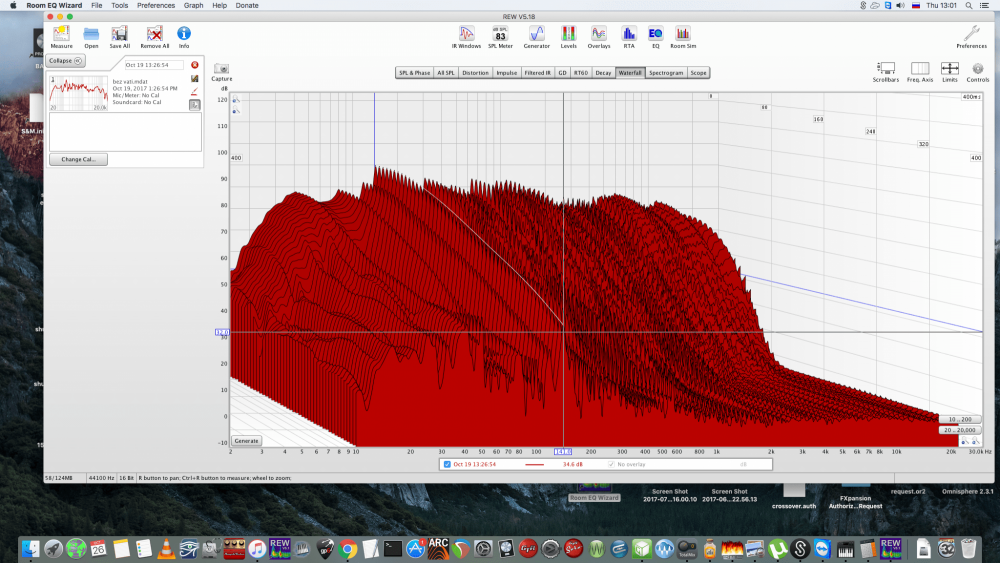The image size is (1000, 563).
Task: Select the measurement thumbnail graph
Action: pos(78,93)
